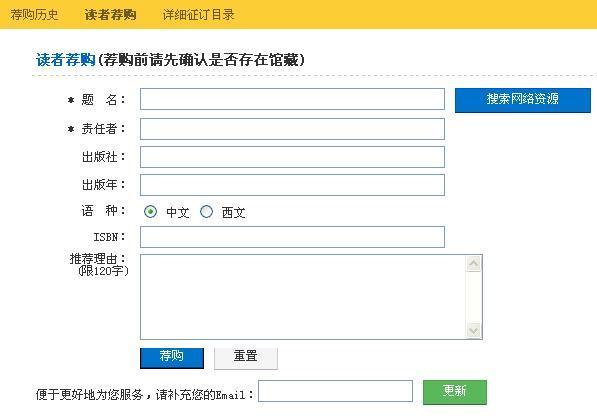Switch to the 读者荐购 tab
Image resolution: width=597 pixels, height=418 pixels.
click(x=110, y=15)
